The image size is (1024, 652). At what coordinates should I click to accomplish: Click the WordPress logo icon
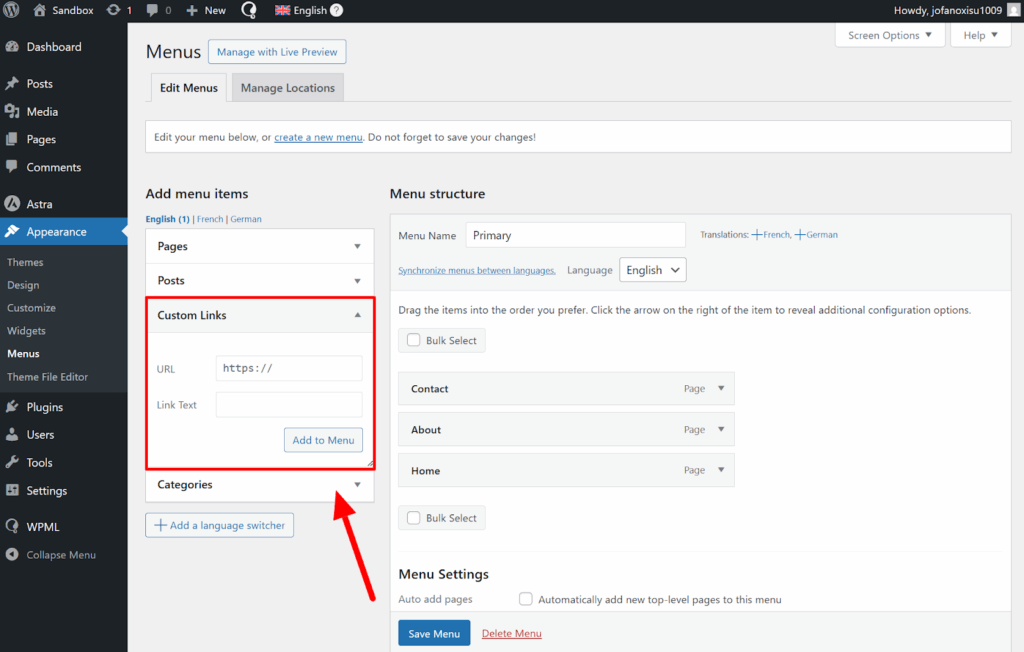pyautogui.click(x=13, y=10)
